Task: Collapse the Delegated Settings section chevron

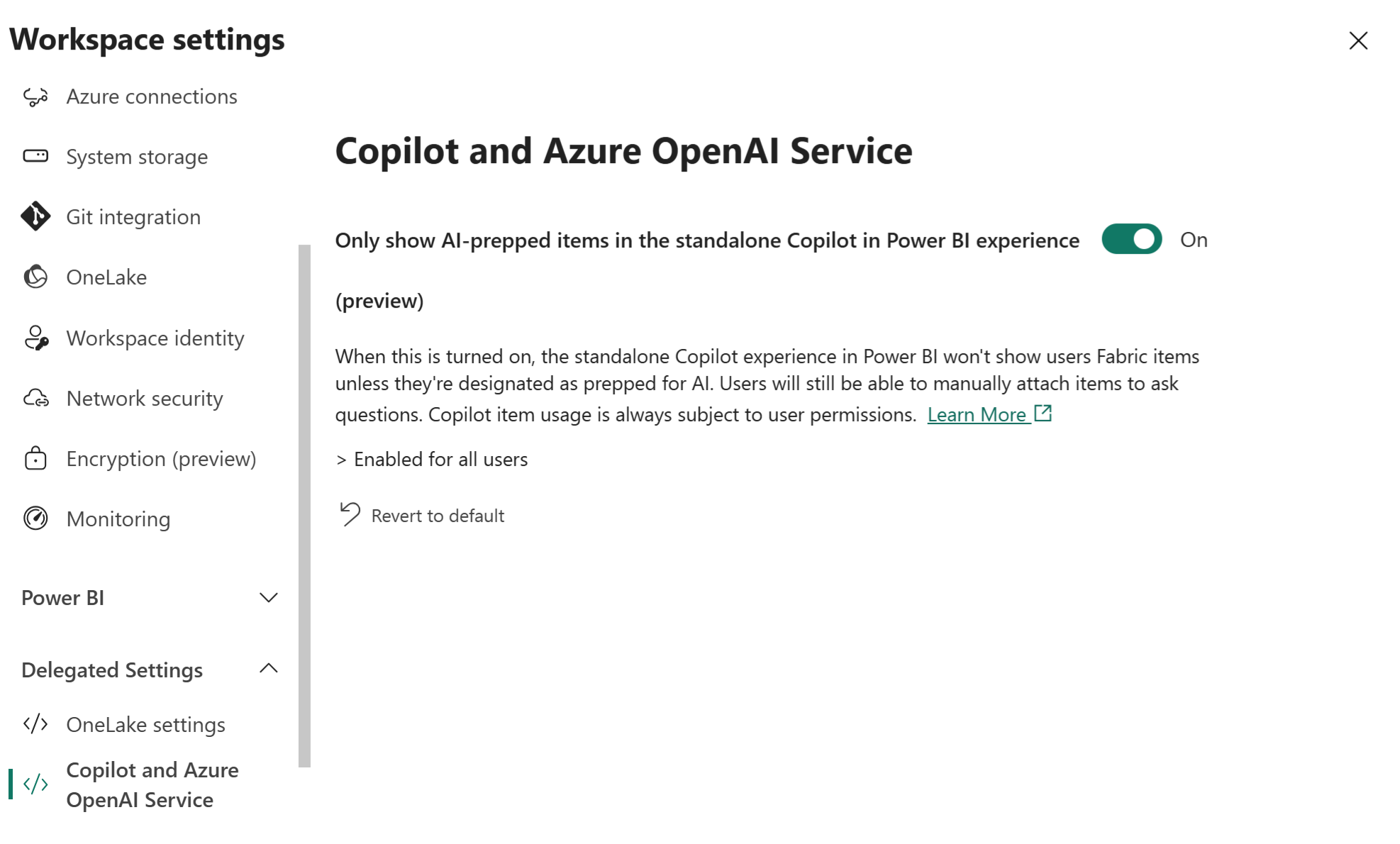Action: pos(268,669)
